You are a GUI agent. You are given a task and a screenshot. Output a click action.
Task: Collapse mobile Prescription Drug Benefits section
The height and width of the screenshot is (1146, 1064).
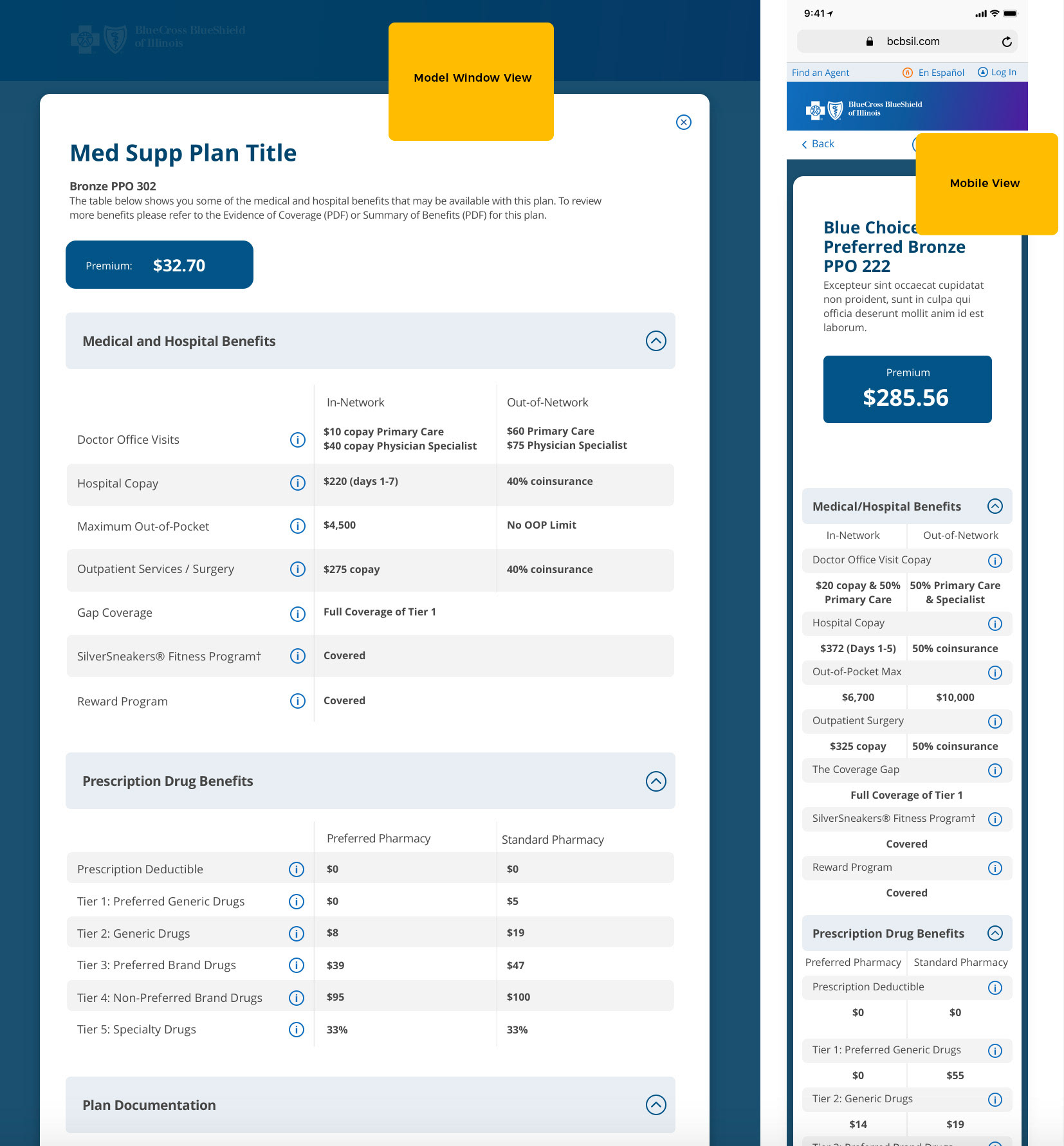995,933
